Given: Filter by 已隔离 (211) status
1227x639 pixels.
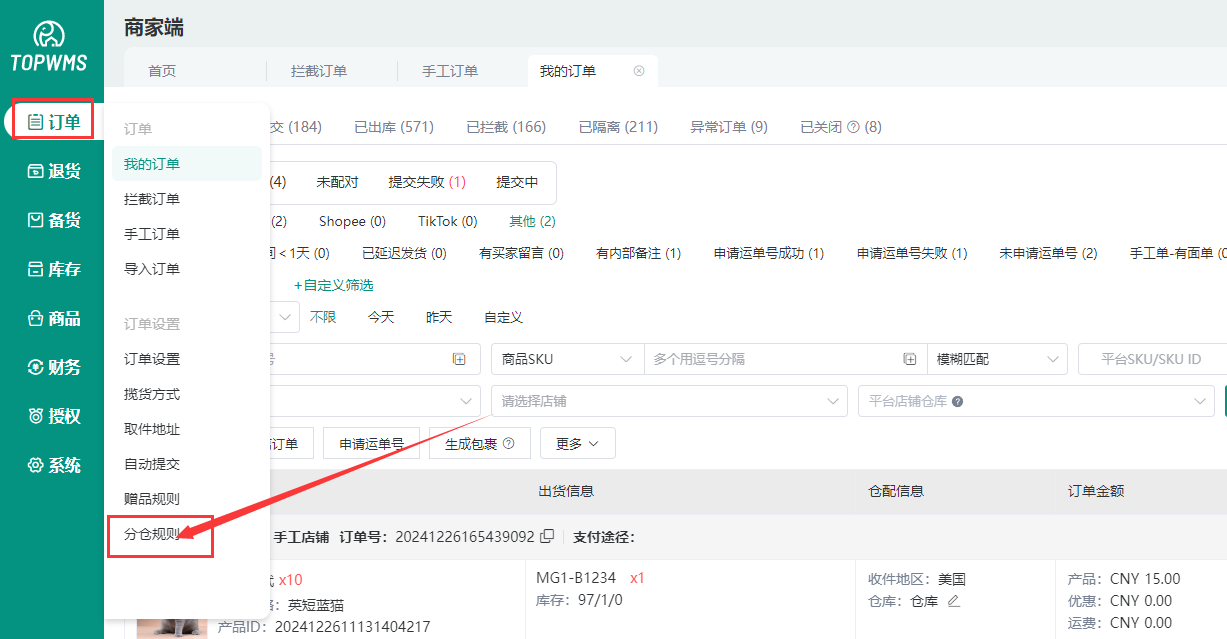Looking at the screenshot, I should click(x=618, y=127).
